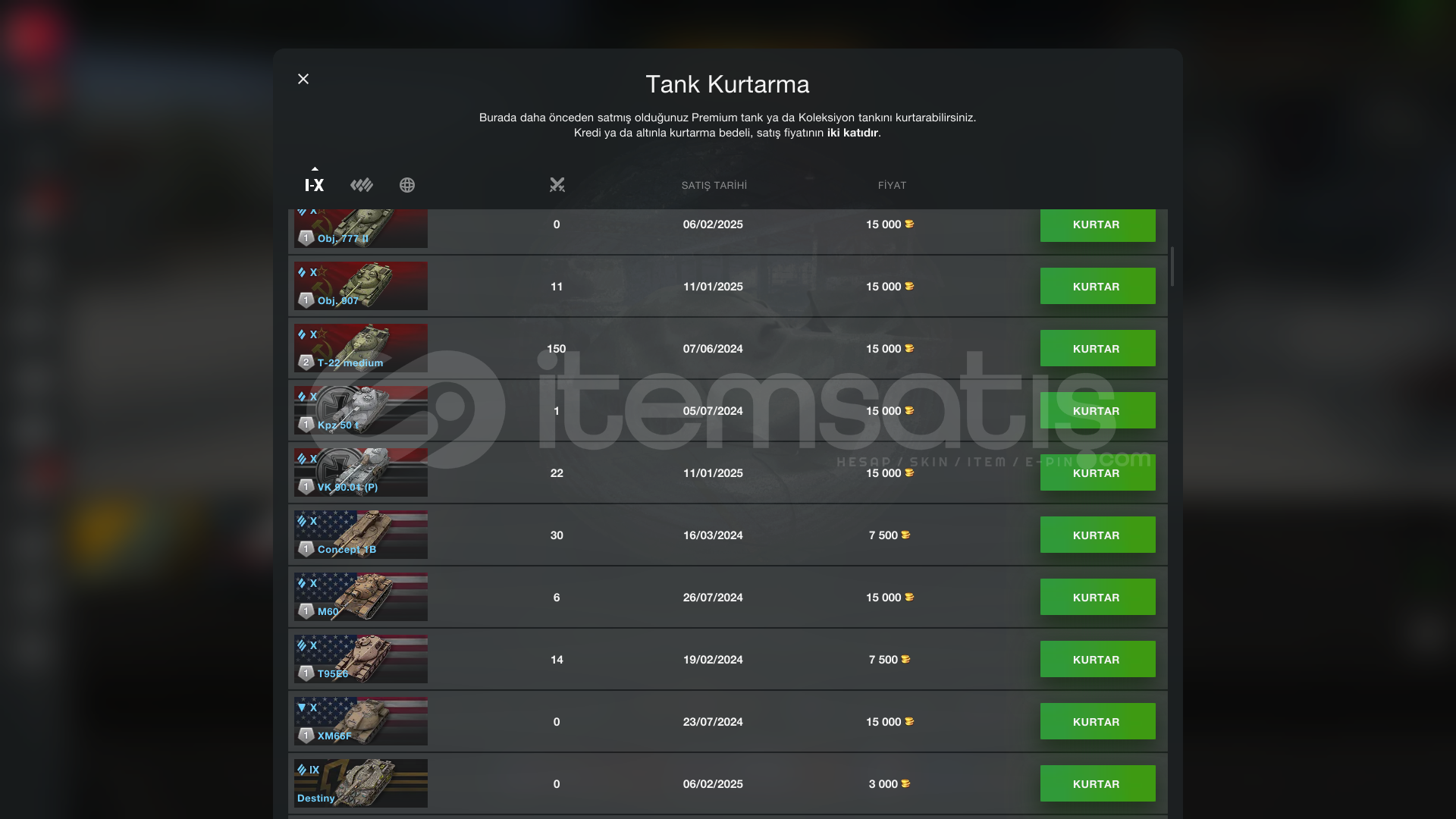This screenshot has width=1456, height=819.
Task: Sort by Satış Tarihi column
Action: pyautogui.click(x=714, y=185)
